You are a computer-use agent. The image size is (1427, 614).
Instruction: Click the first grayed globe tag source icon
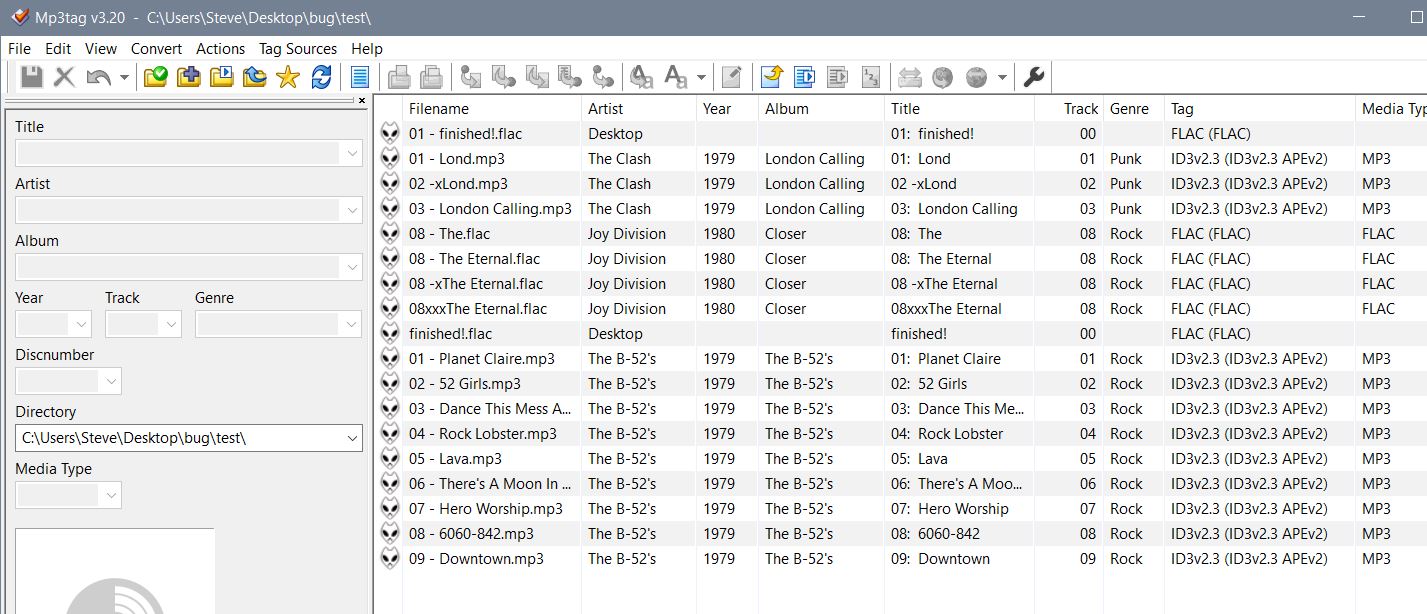click(x=942, y=77)
